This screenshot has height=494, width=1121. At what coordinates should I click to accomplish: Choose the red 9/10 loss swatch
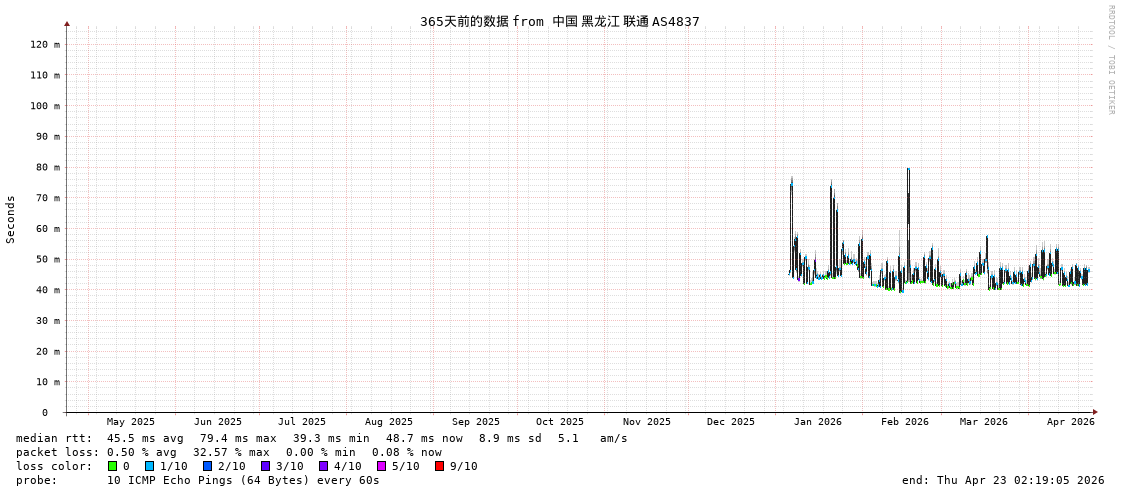click(x=439, y=466)
